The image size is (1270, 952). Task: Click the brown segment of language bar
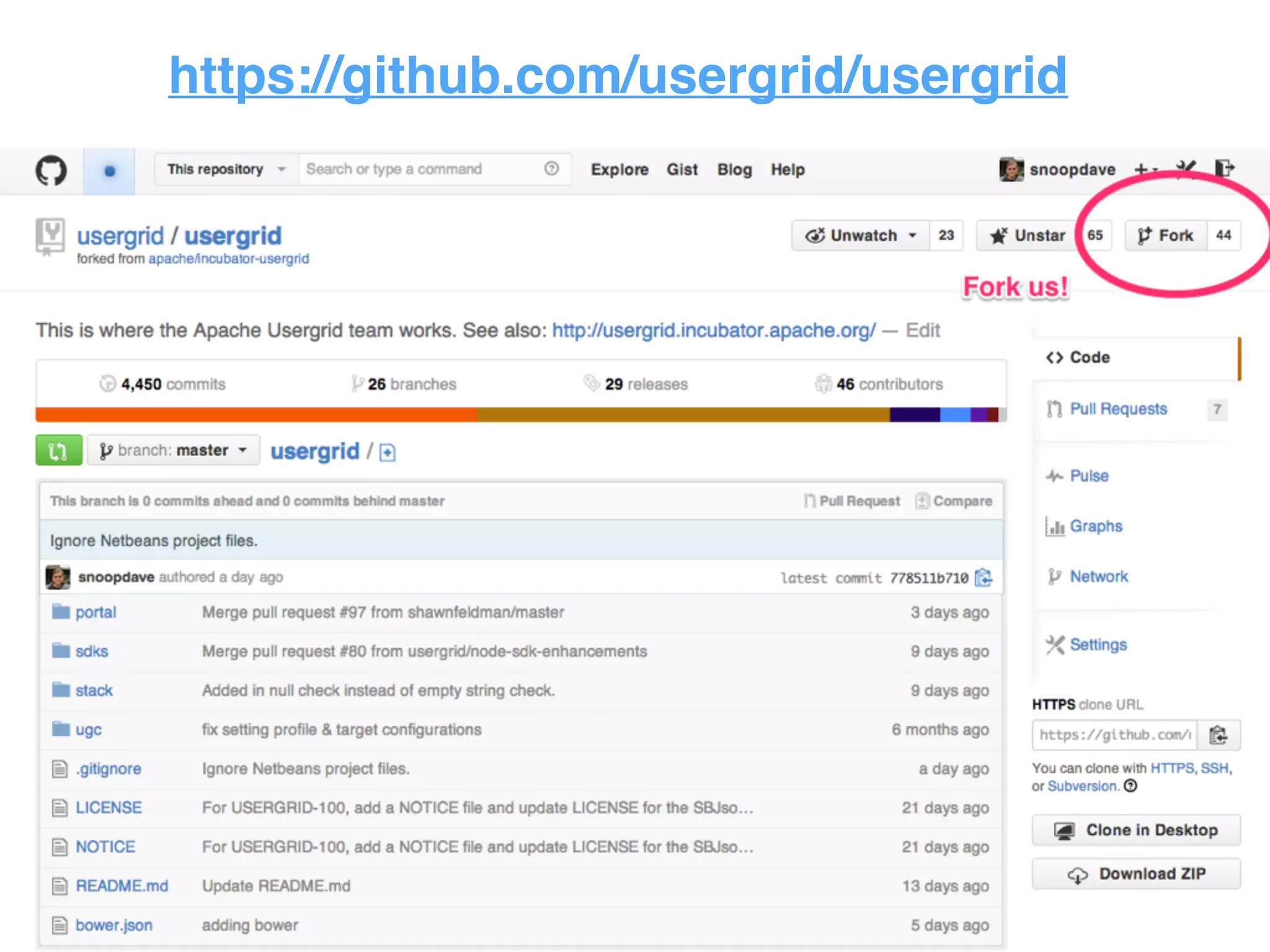point(683,415)
